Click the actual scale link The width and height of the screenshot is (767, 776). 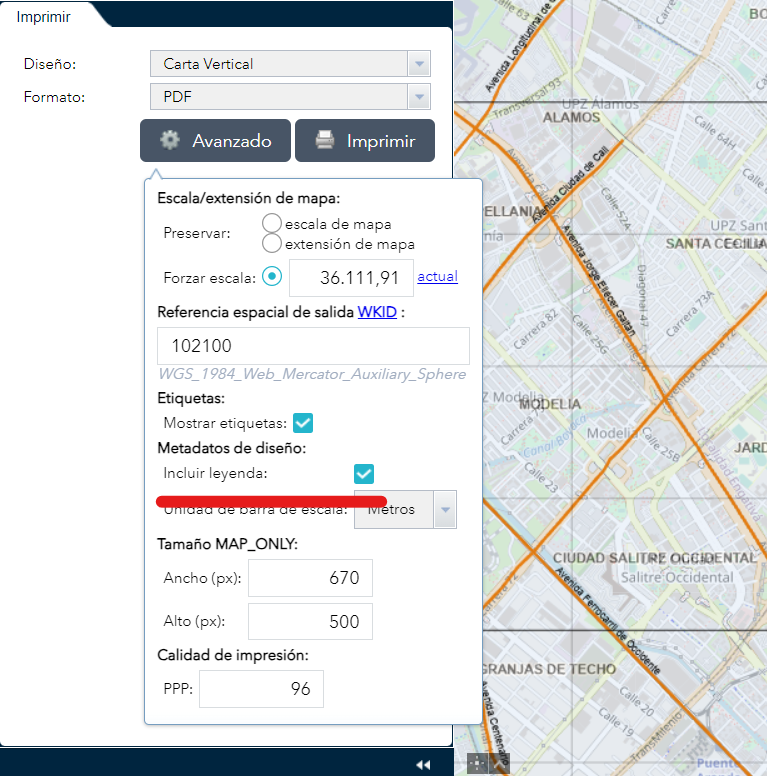point(437,276)
